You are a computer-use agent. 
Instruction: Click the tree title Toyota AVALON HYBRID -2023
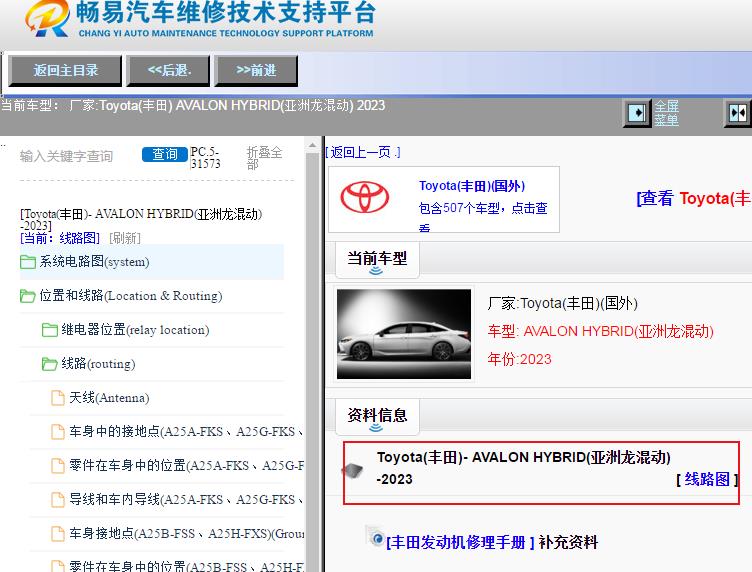pyautogui.click(x=141, y=220)
